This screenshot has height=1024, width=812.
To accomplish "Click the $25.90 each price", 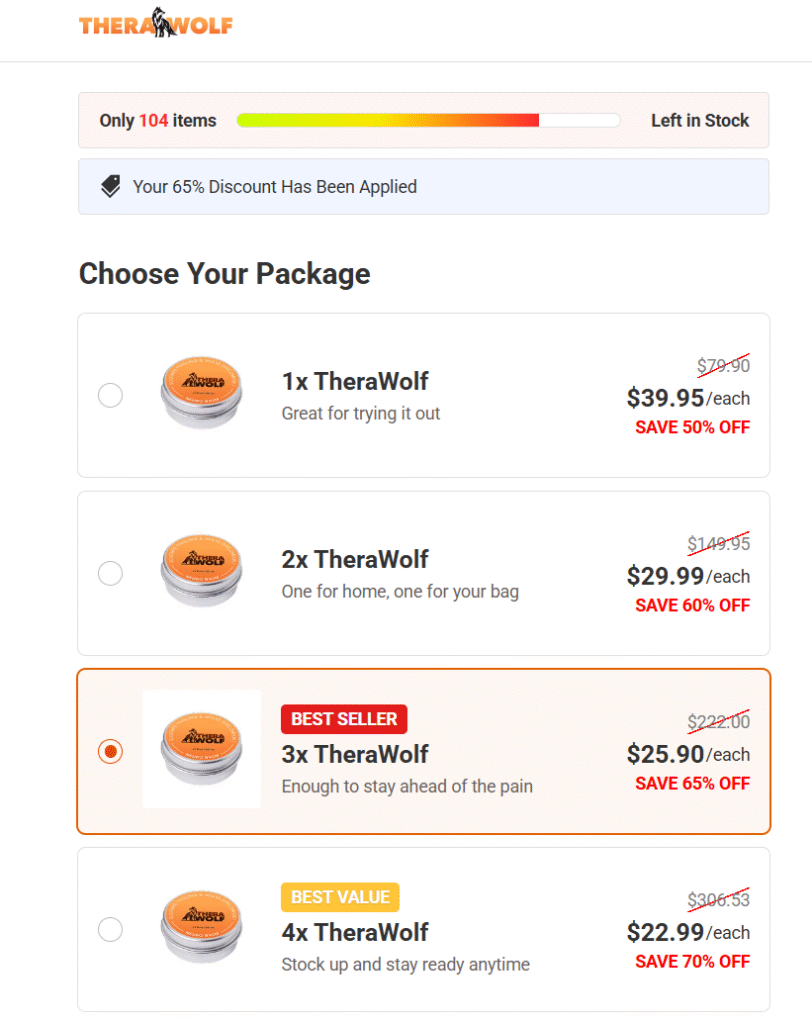I will (687, 754).
